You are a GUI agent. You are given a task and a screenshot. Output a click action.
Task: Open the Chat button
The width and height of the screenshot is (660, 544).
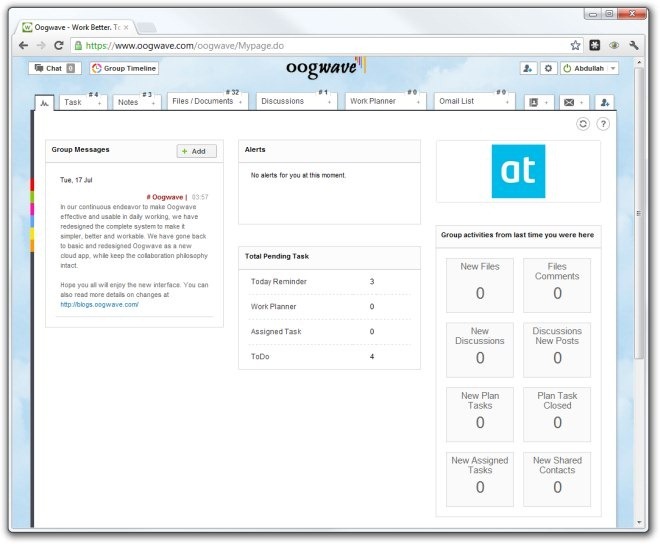[x=55, y=68]
